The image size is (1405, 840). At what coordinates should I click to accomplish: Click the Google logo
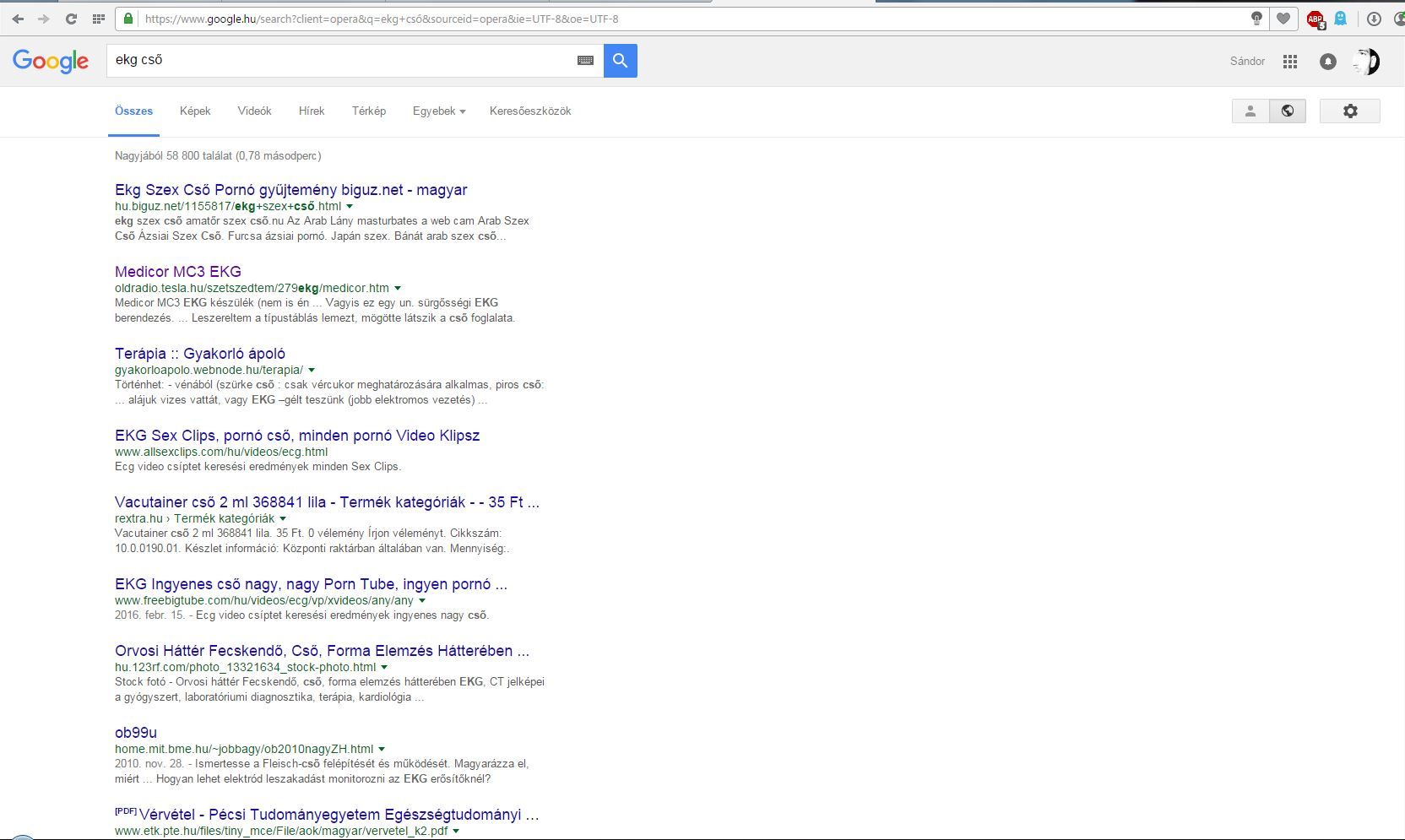[51, 61]
